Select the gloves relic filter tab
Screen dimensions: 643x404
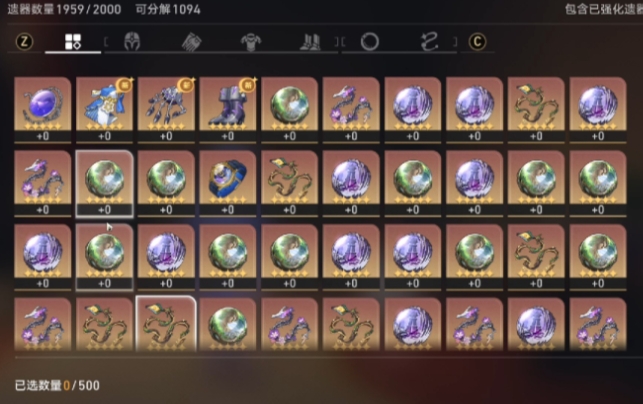191,42
